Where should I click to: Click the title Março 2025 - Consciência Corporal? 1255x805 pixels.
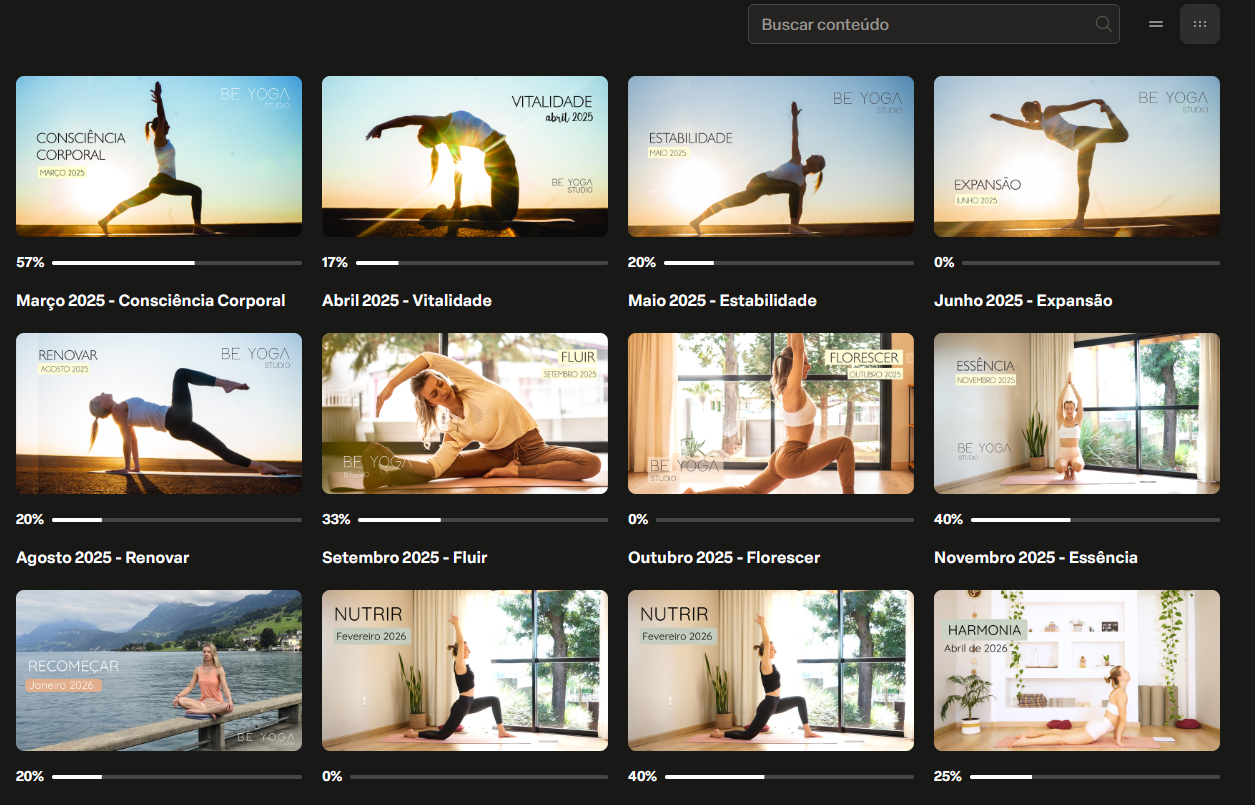point(151,301)
